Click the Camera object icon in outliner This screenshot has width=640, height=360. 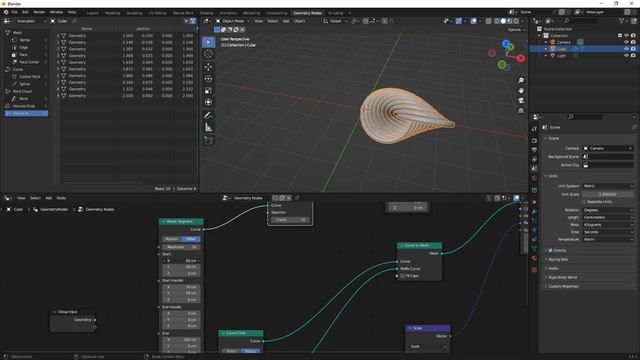pos(553,42)
